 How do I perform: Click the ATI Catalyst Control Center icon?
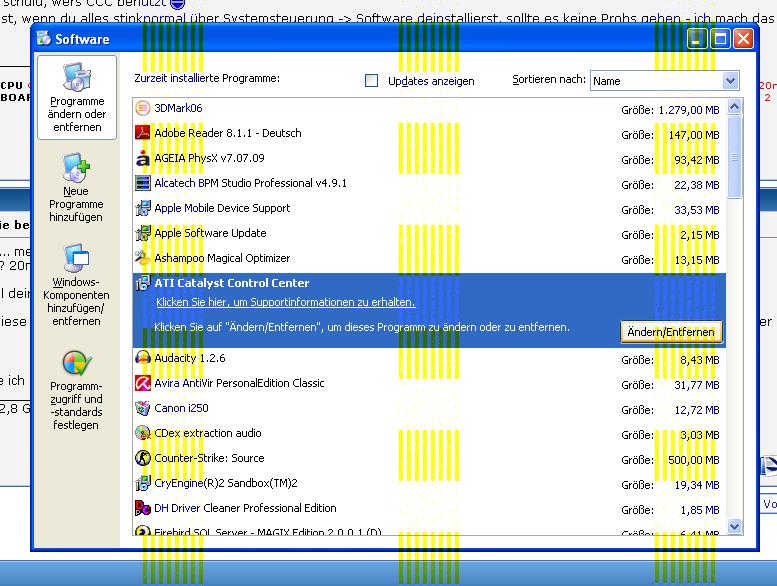143,283
